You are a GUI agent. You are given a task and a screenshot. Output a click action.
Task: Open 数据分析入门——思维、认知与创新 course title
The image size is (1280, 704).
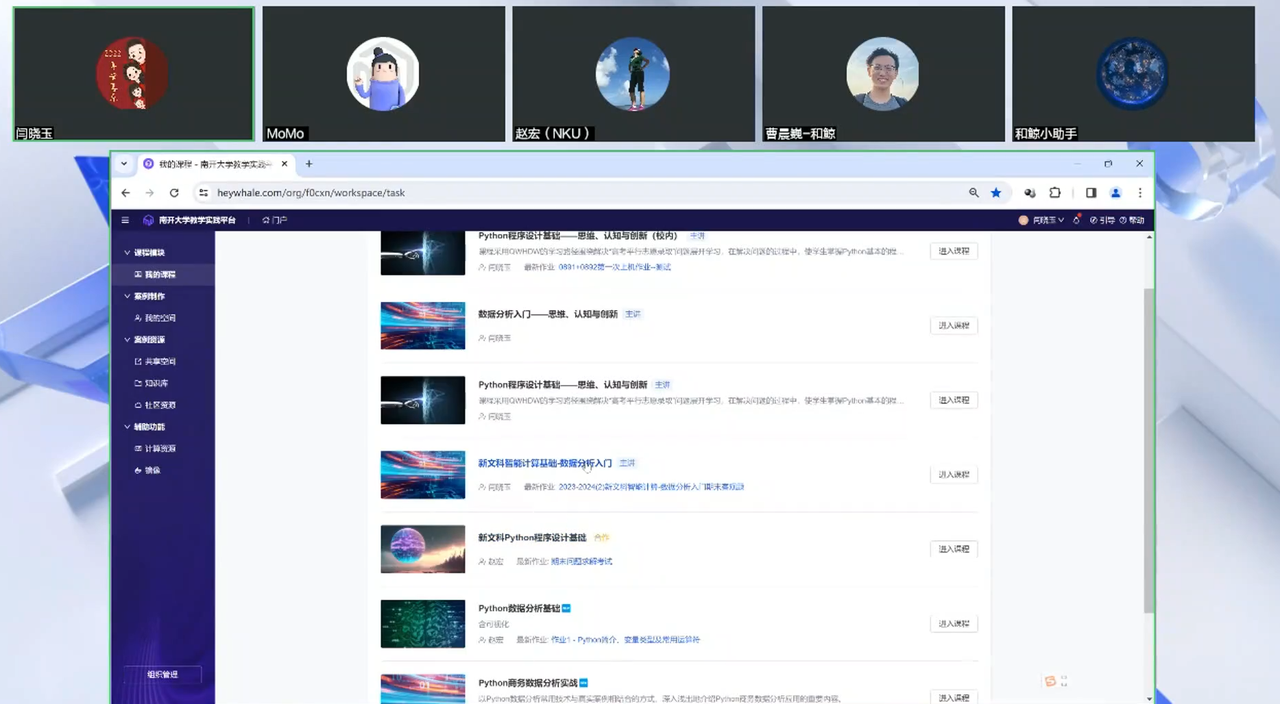click(x=548, y=314)
